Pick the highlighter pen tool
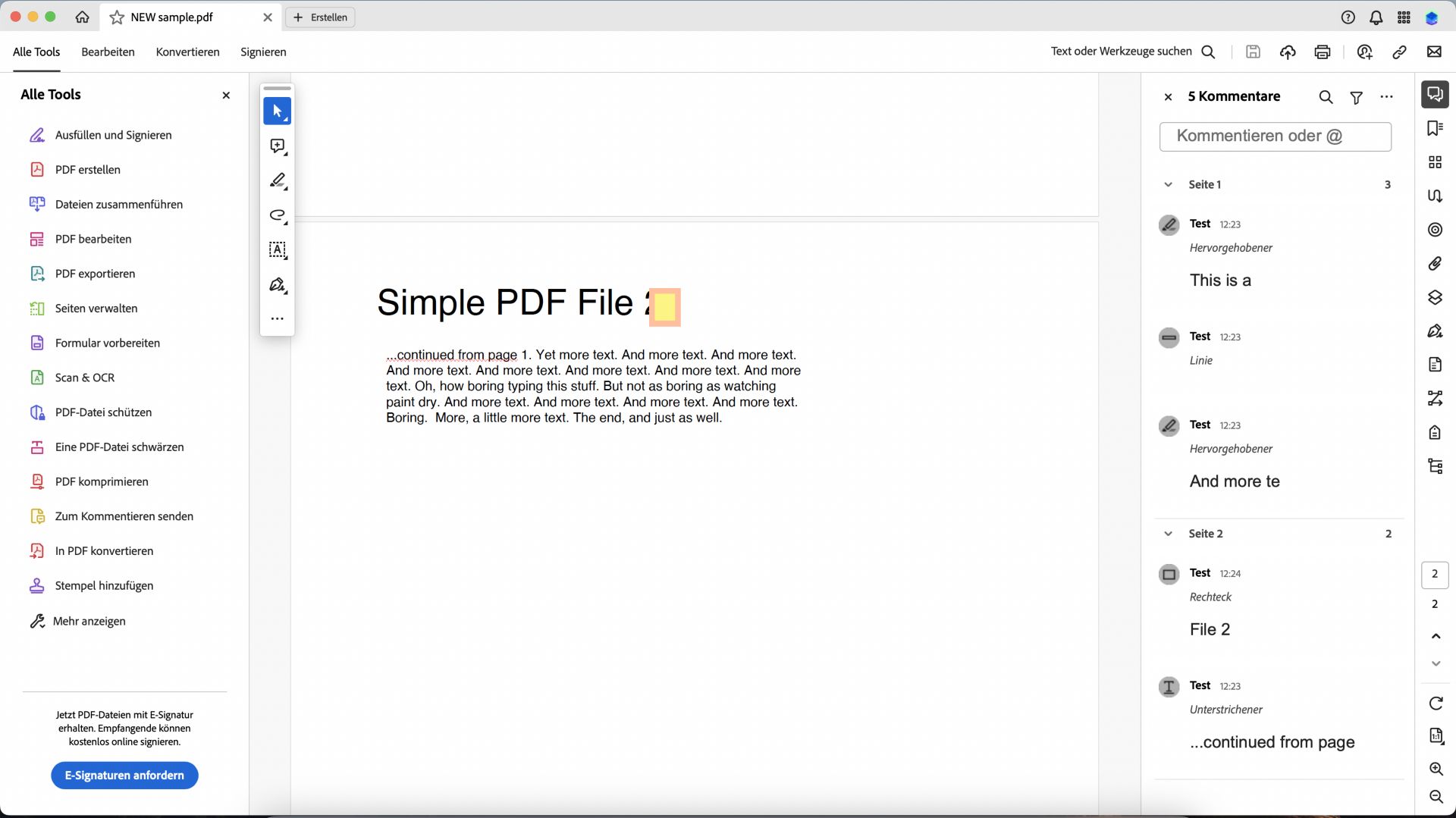This screenshot has width=1456, height=818. pyautogui.click(x=277, y=180)
